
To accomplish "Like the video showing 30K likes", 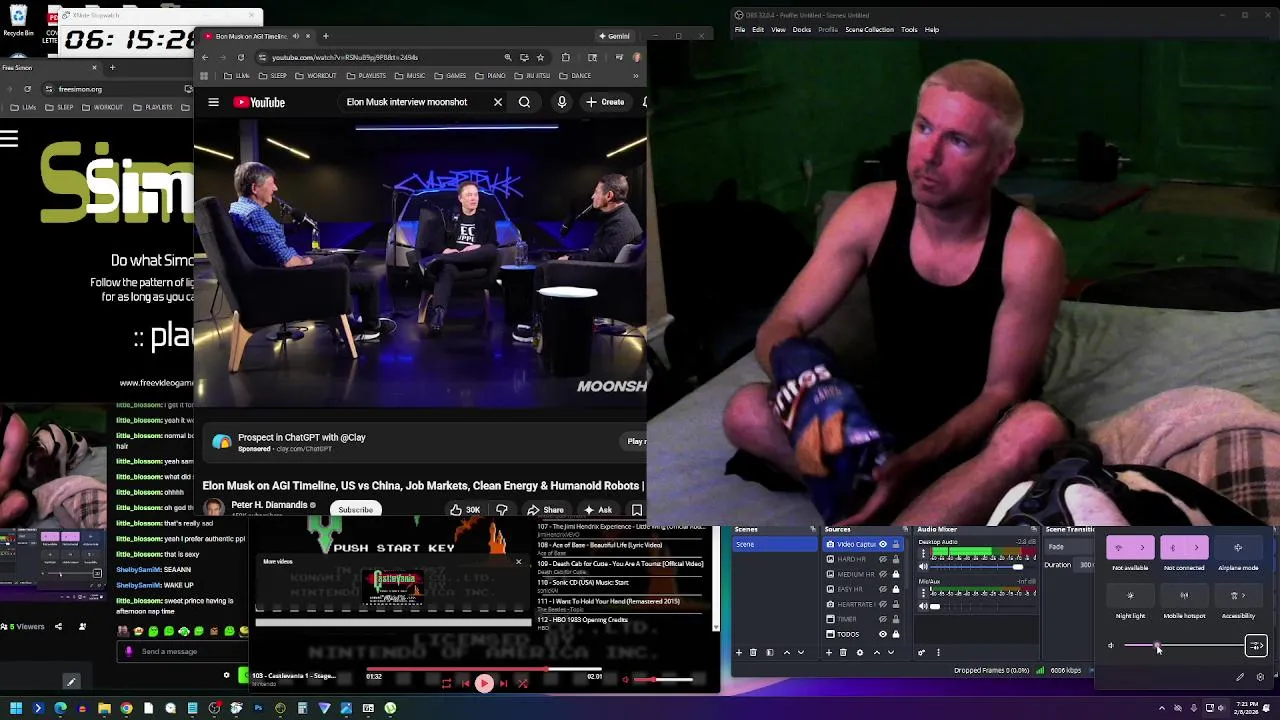I will point(465,510).
